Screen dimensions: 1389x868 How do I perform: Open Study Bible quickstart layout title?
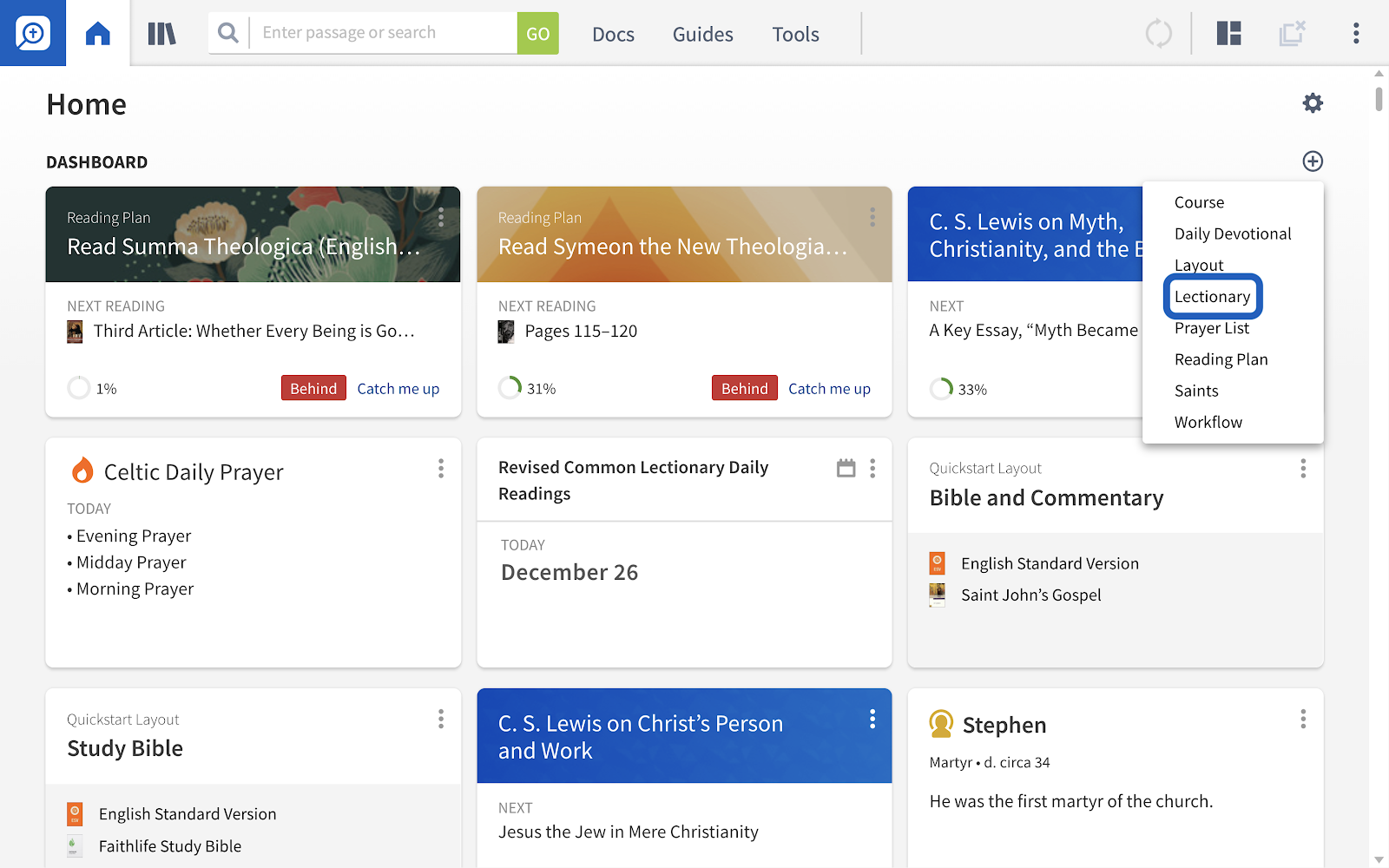(x=125, y=748)
